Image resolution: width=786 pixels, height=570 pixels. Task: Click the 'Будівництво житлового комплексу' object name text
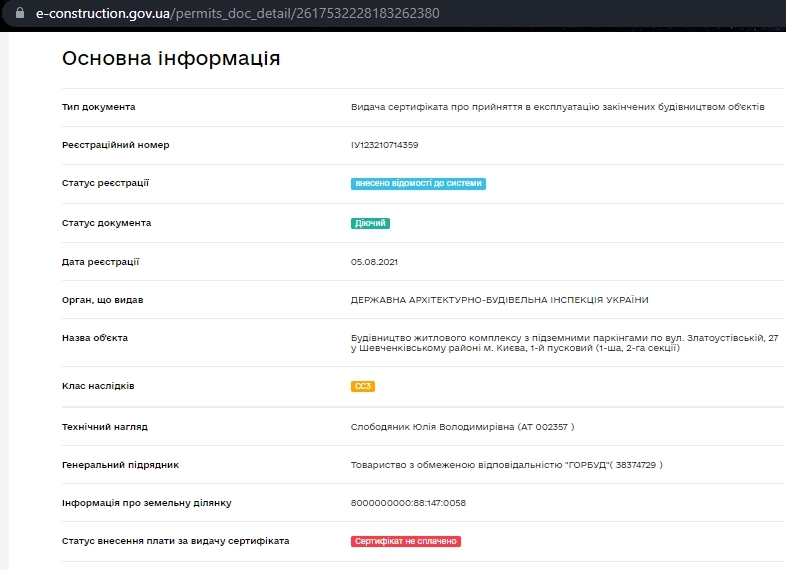(564, 343)
